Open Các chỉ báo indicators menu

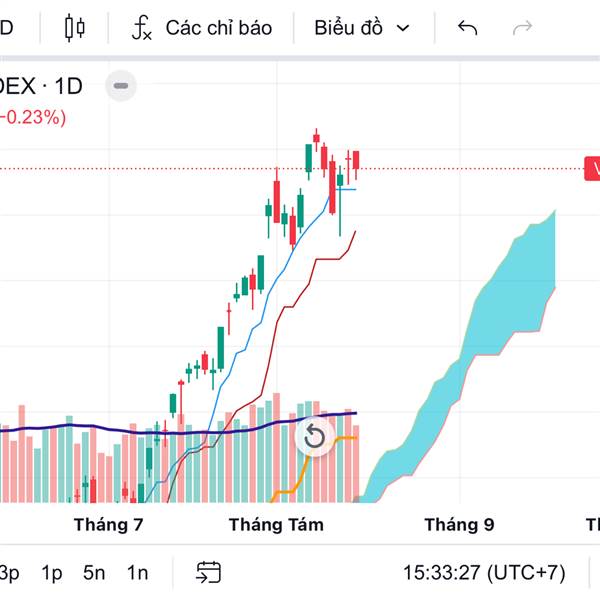(218, 28)
